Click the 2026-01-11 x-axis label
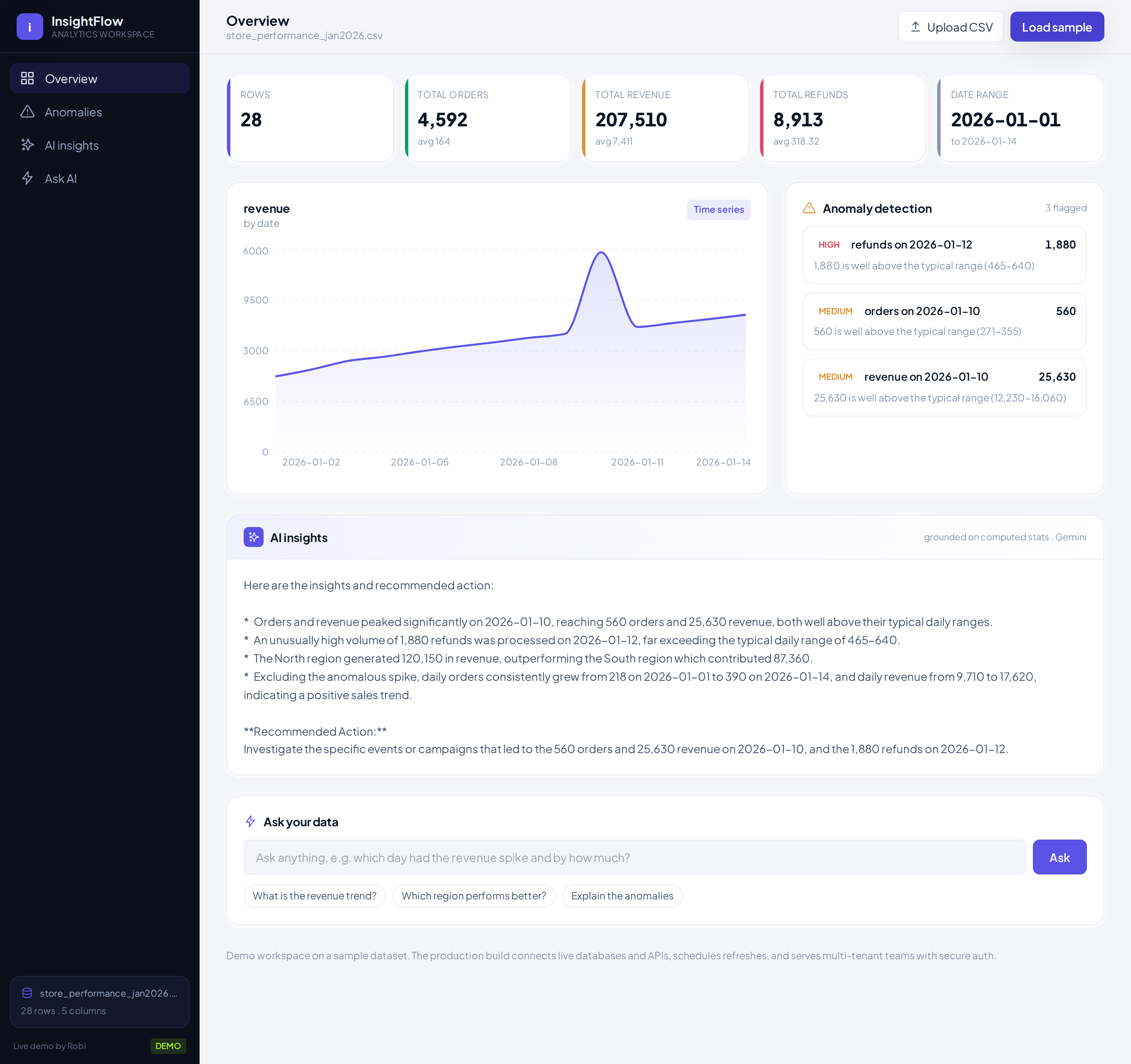 (637, 462)
